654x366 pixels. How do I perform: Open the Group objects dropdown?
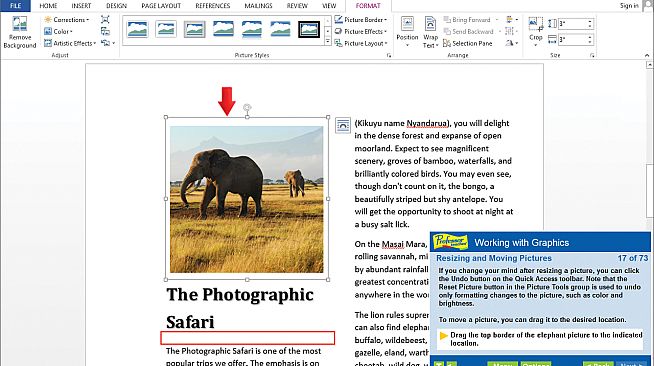point(511,31)
